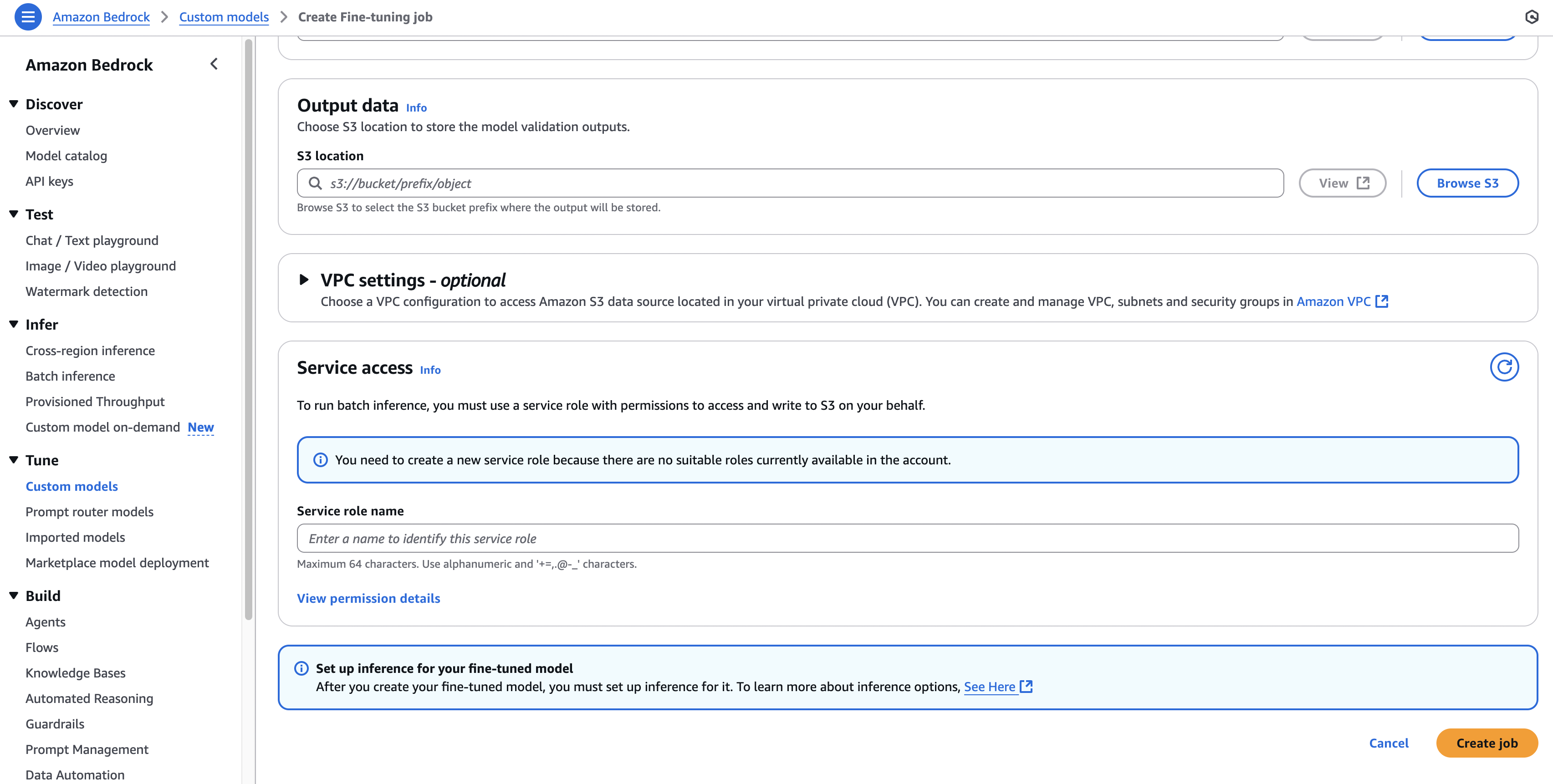Viewport: 1553px width, 784px height.
Task: Open Prompt router models
Action: [x=89, y=512]
